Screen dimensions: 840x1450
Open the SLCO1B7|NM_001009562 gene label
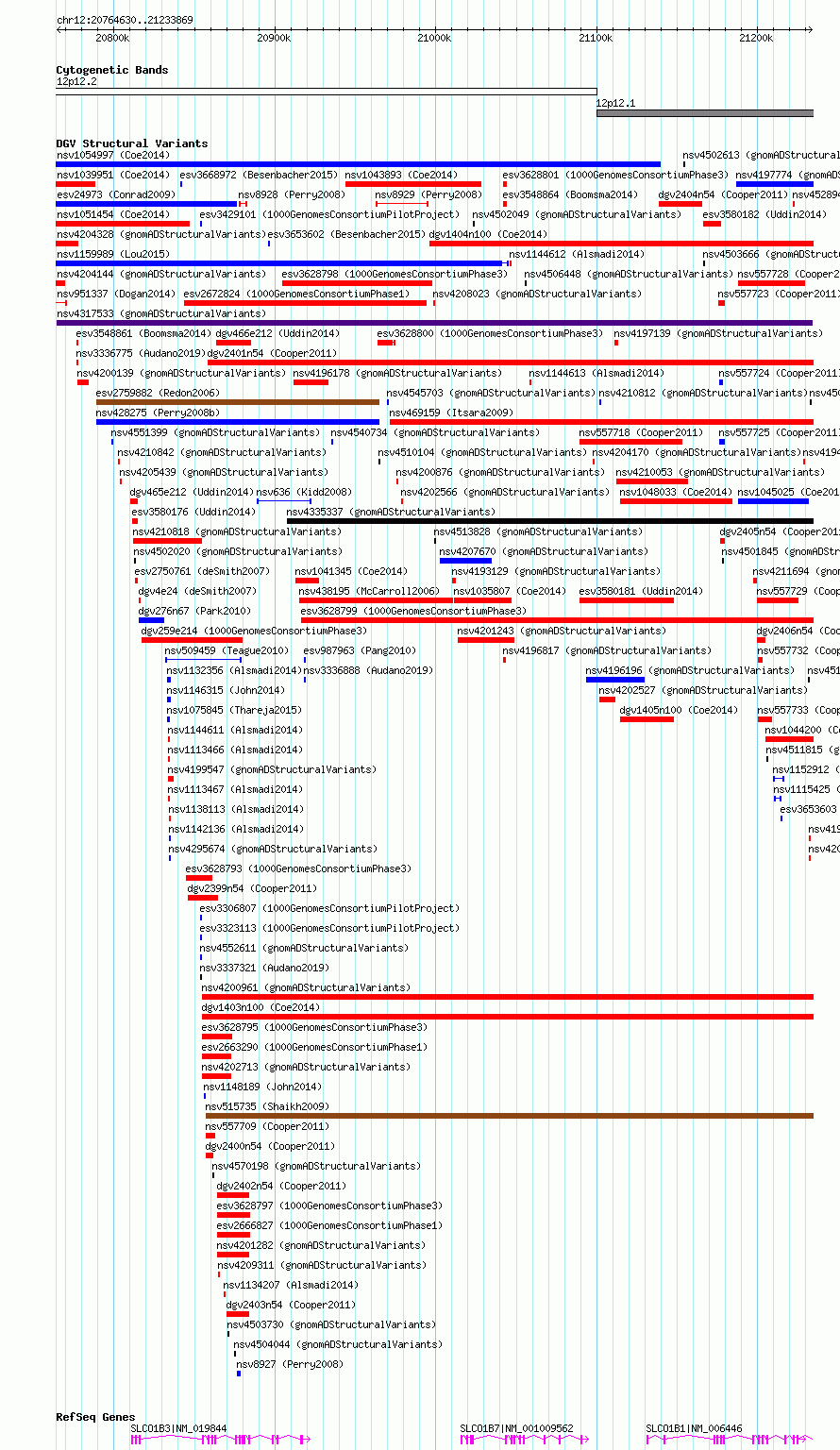pos(516,1428)
